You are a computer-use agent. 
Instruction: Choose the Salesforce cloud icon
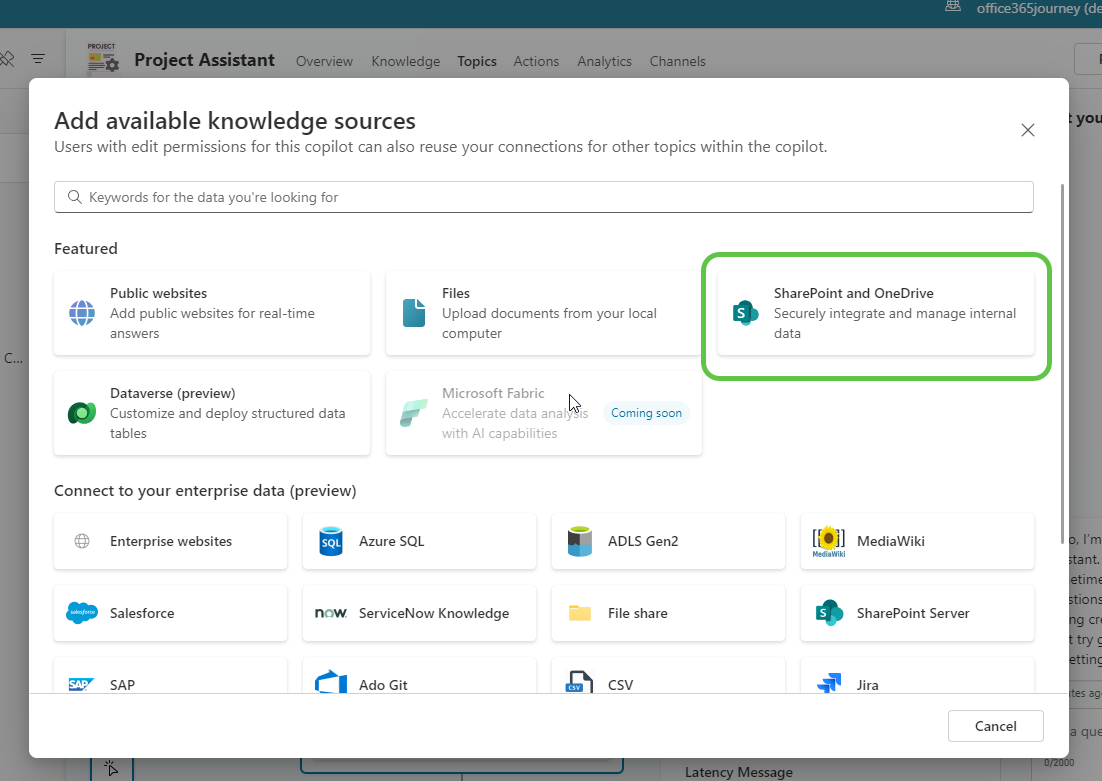click(x=82, y=613)
